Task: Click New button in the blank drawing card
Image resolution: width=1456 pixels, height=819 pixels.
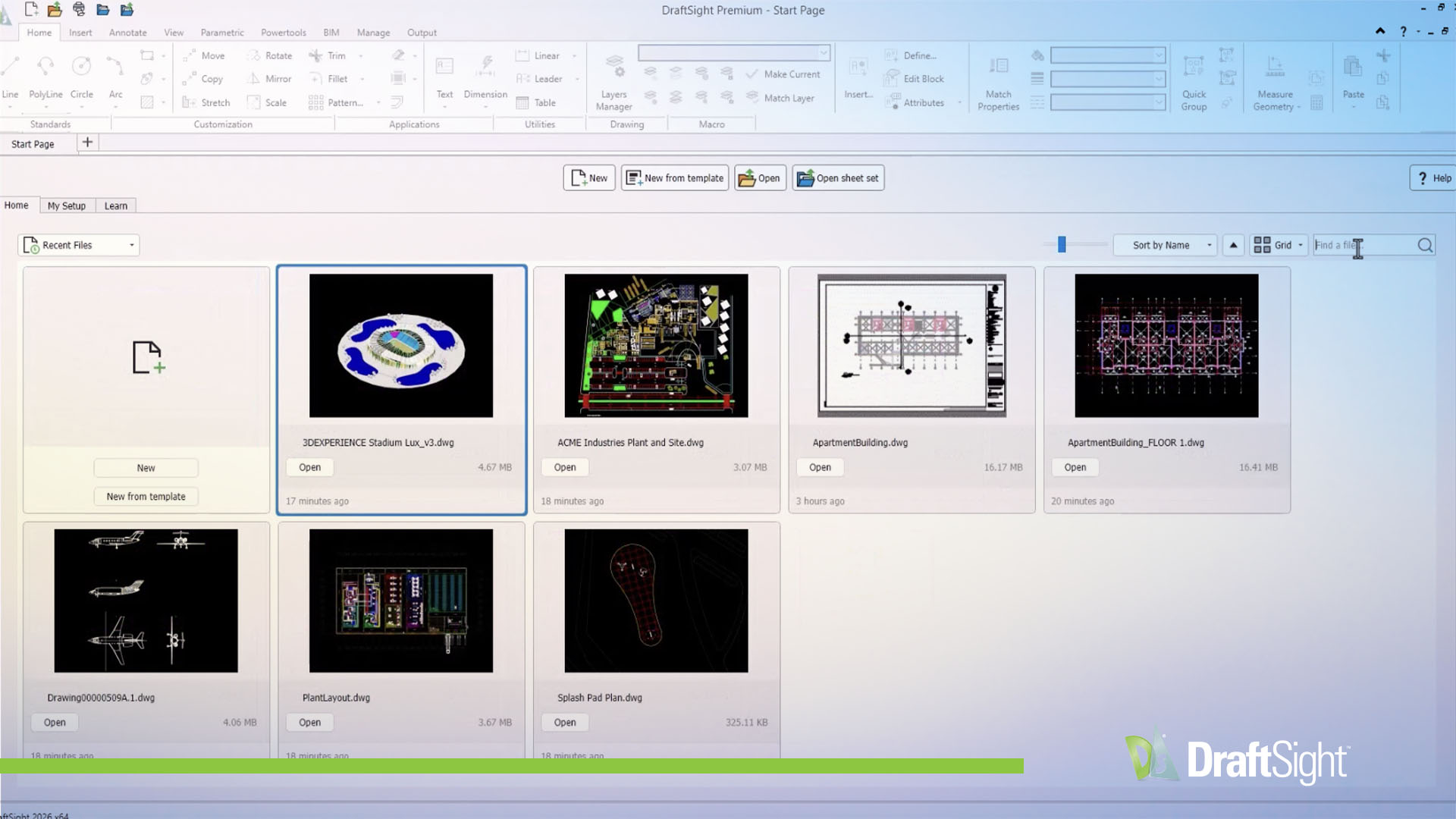Action: coord(146,468)
